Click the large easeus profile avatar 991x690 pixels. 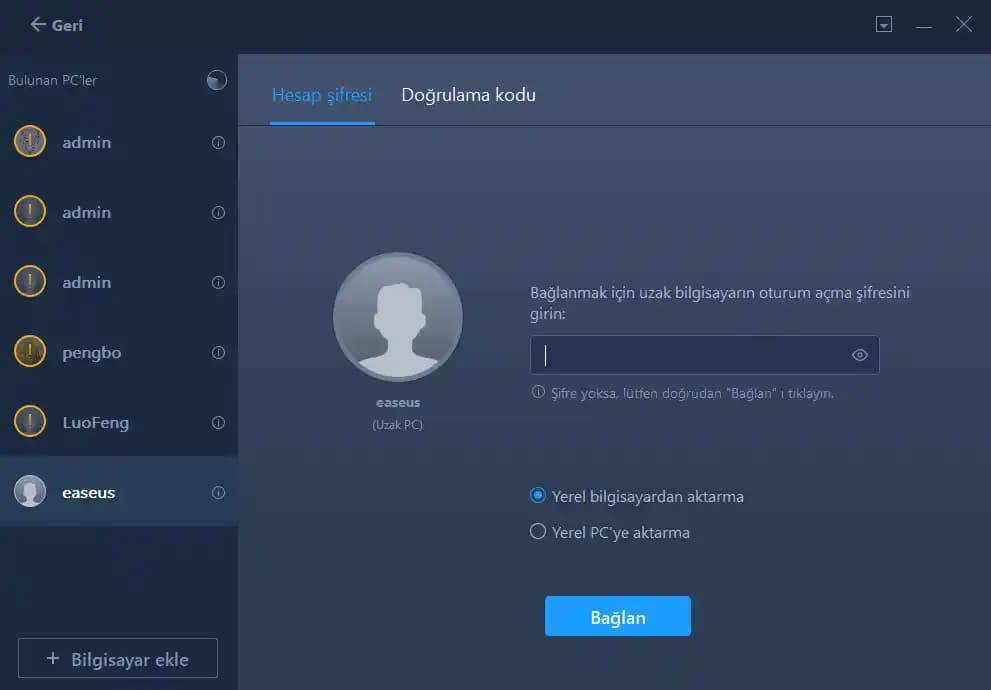(x=397, y=316)
